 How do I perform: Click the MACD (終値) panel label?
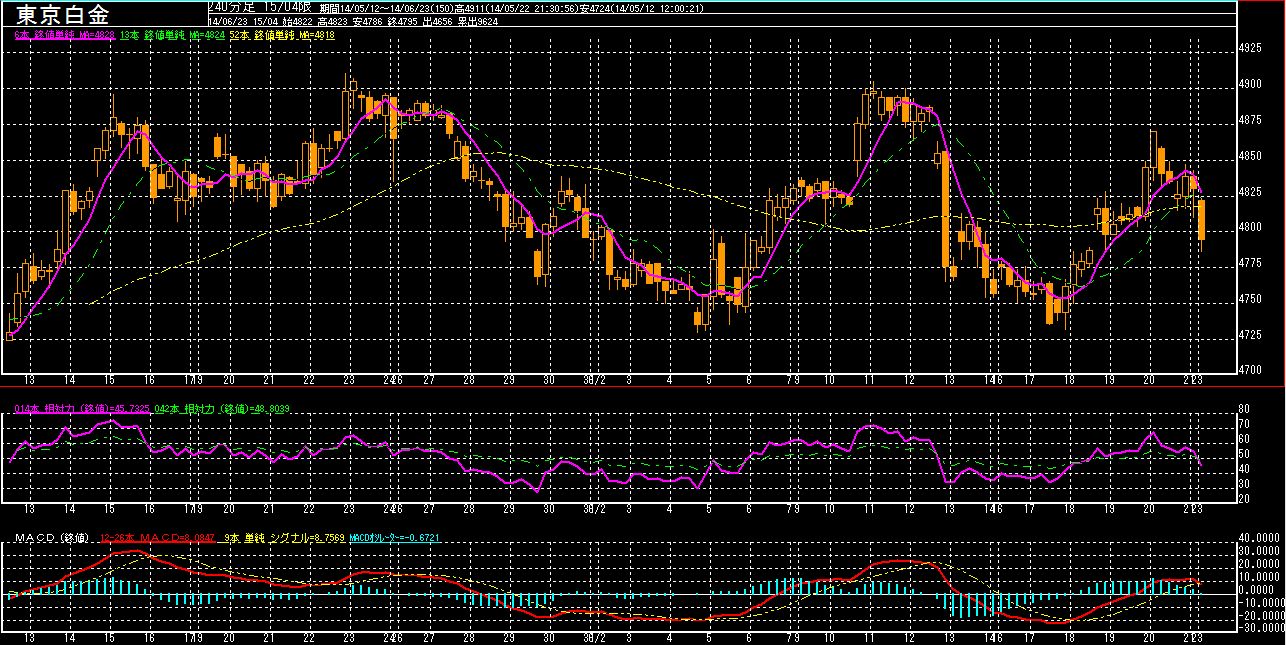tap(52, 538)
